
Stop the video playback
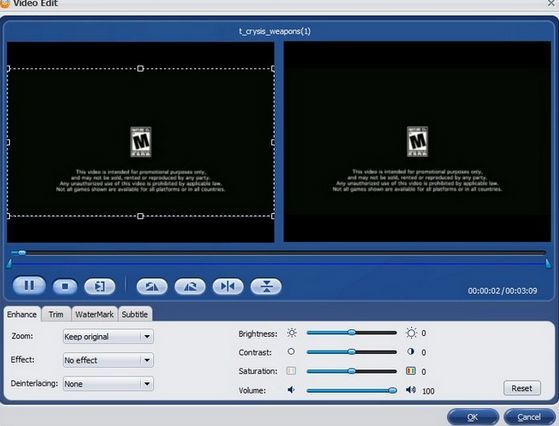click(x=65, y=286)
